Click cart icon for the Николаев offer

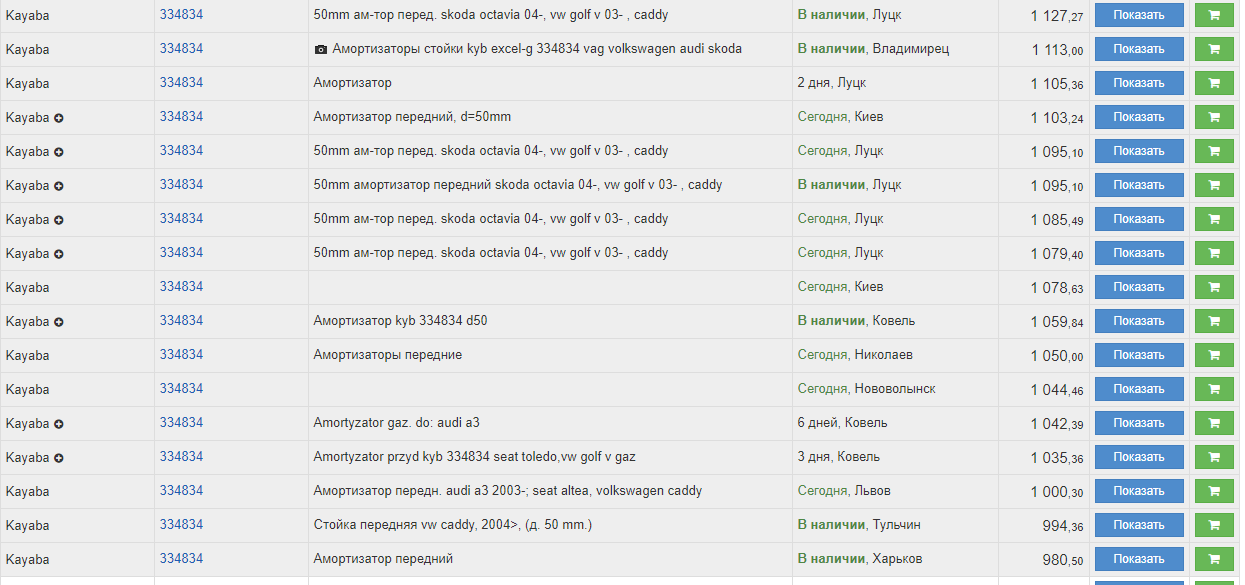[1214, 355]
